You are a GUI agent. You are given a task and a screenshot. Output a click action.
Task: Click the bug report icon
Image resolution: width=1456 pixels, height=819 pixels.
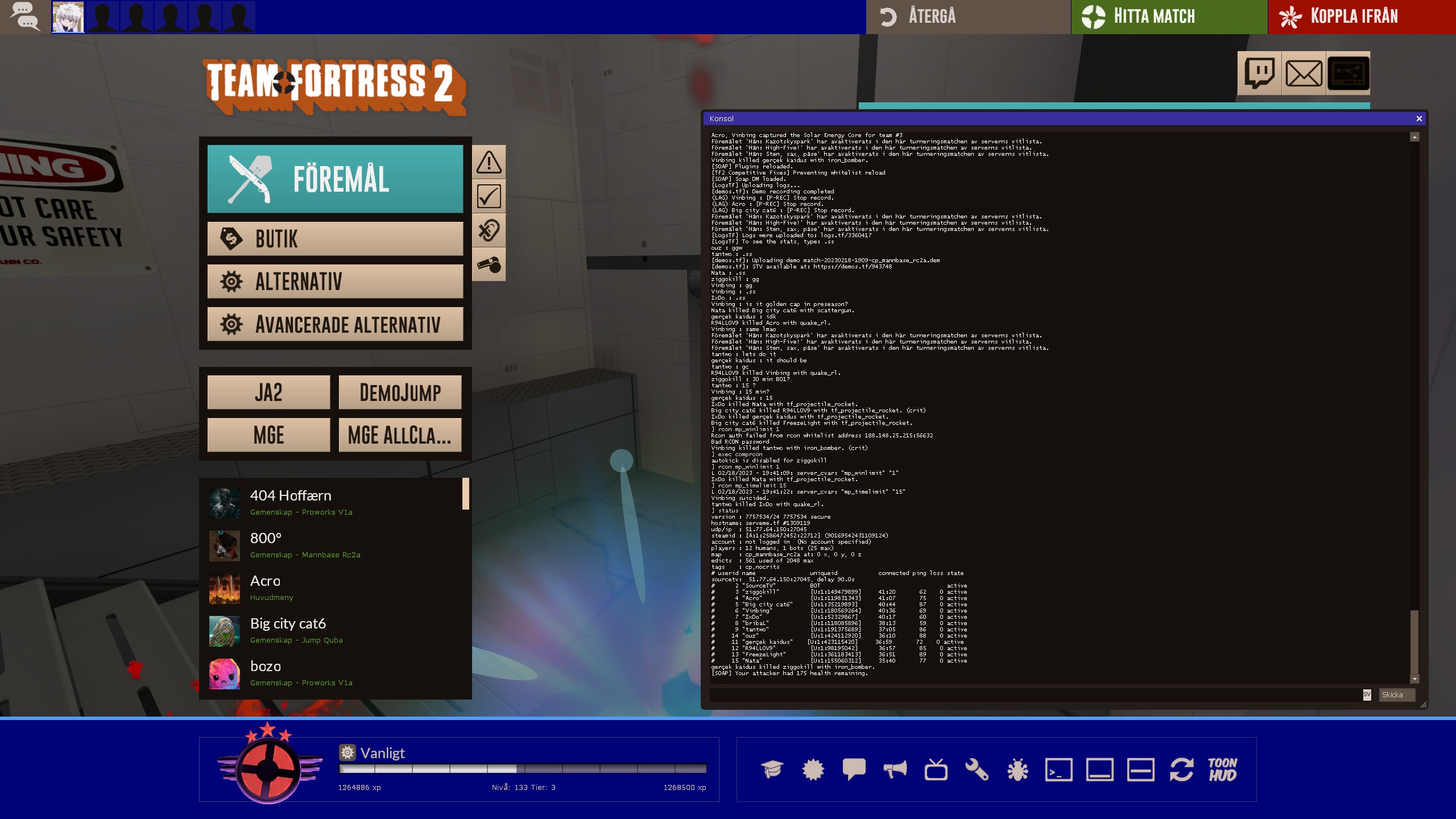(x=1017, y=770)
